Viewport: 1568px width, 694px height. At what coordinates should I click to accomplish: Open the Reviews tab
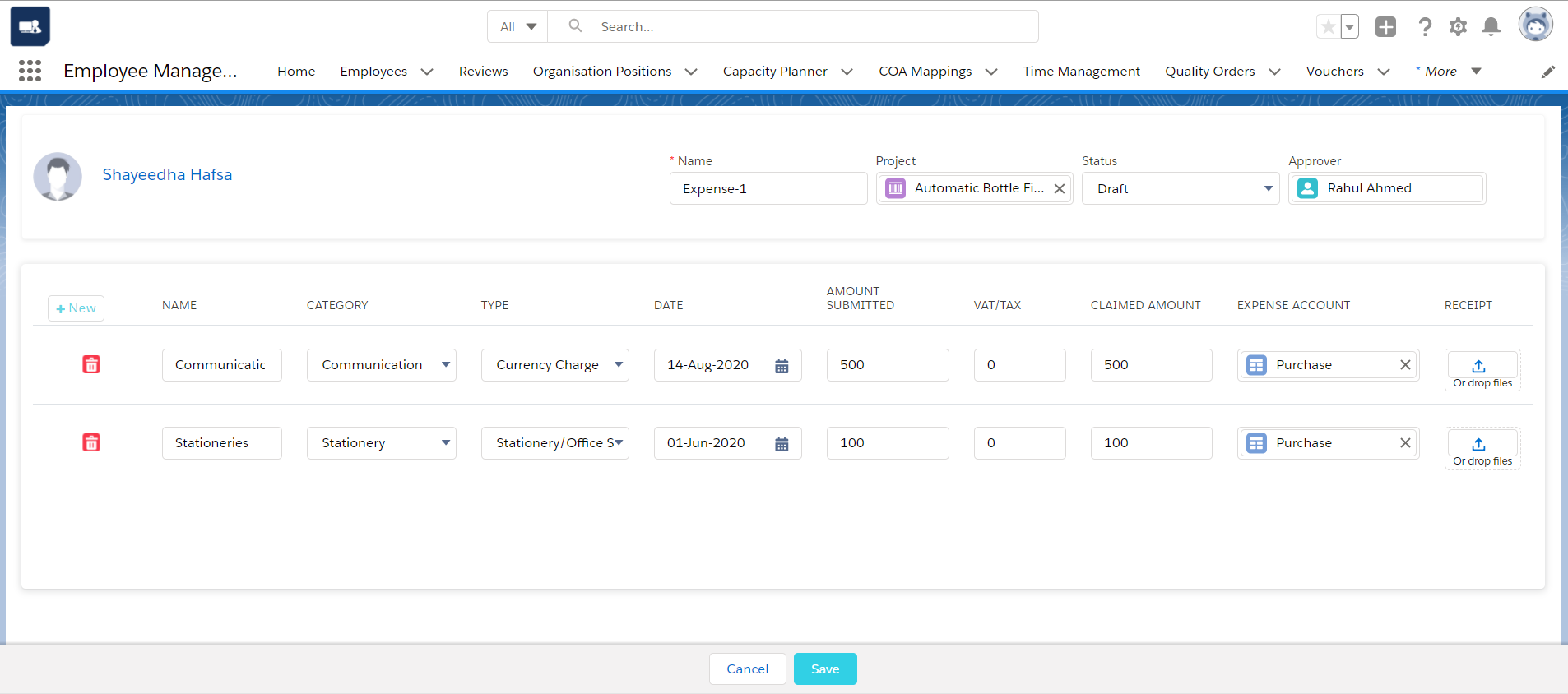pyautogui.click(x=483, y=72)
